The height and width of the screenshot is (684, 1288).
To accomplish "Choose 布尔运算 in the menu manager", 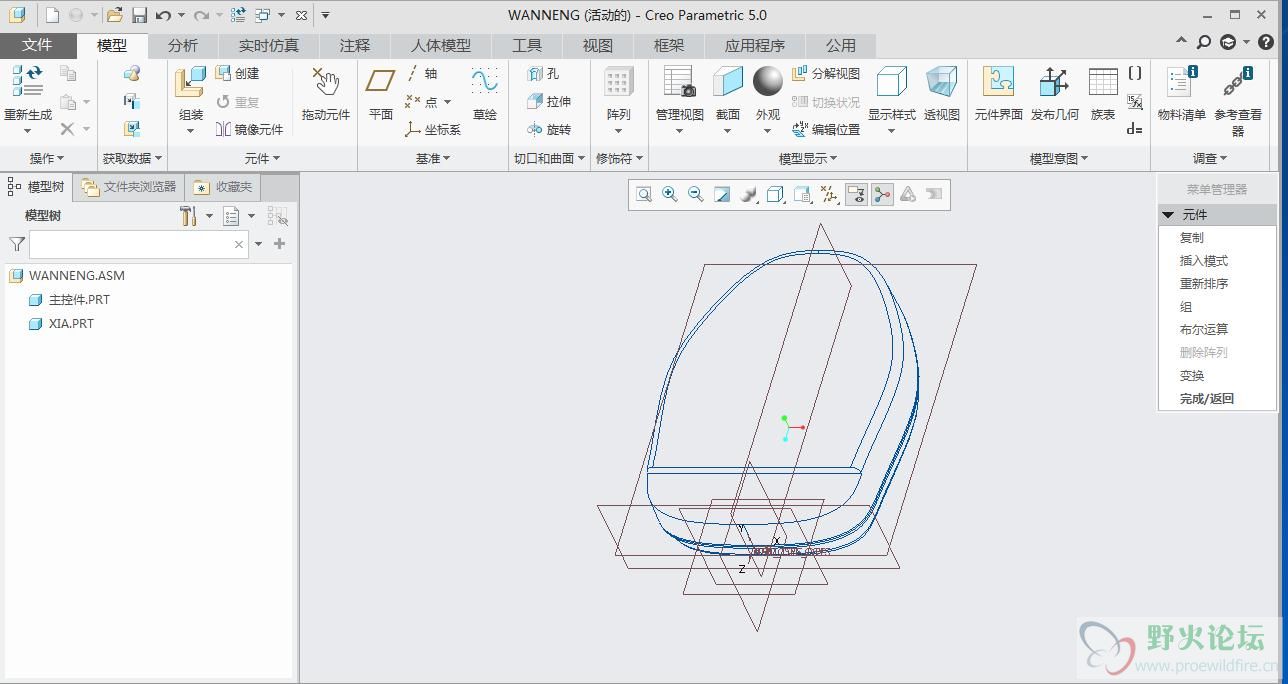I will coord(1204,330).
